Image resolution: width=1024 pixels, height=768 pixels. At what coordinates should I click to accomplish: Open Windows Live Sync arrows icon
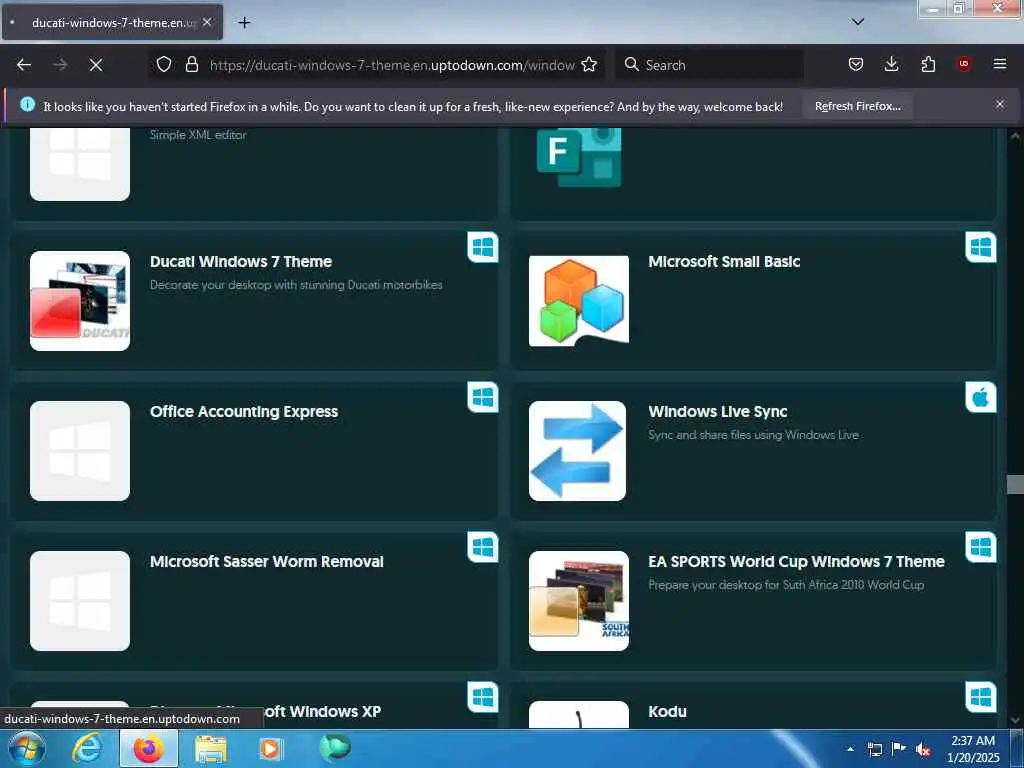577,451
